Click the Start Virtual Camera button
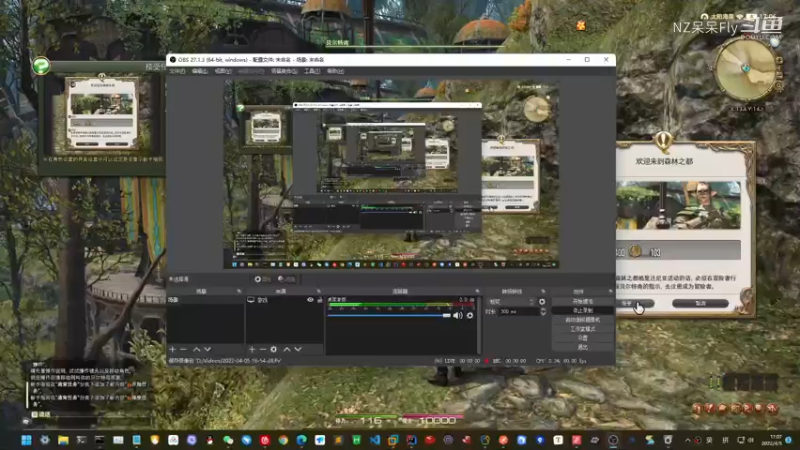The height and width of the screenshot is (450, 800). coord(583,320)
